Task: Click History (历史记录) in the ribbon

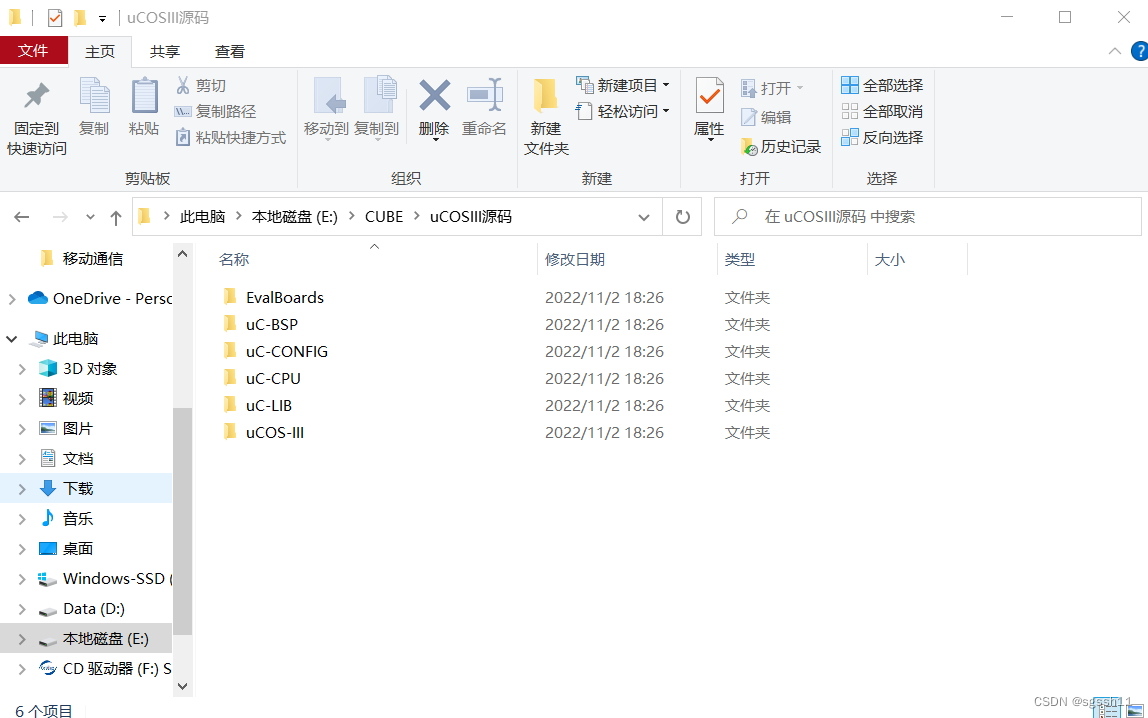Action: pos(781,146)
